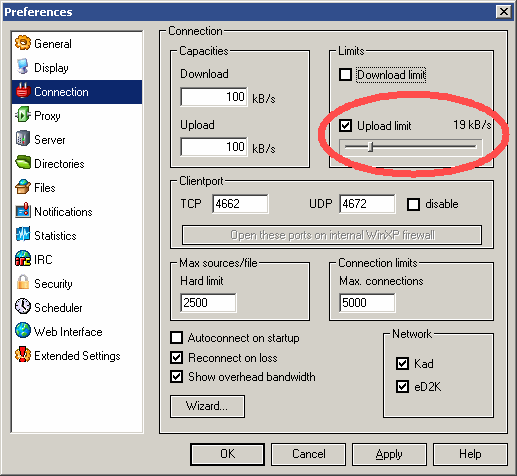Image resolution: width=517 pixels, height=476 pixels.
Task: Confirm preferences with OK
Action: tap(228, 454)
